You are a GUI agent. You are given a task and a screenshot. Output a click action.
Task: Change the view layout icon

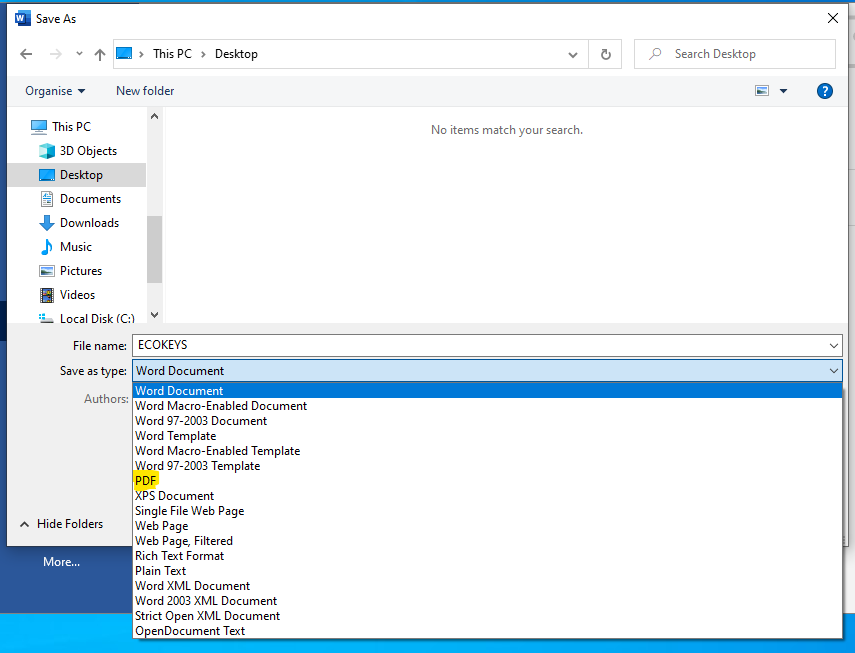click(x=762, y=91)
